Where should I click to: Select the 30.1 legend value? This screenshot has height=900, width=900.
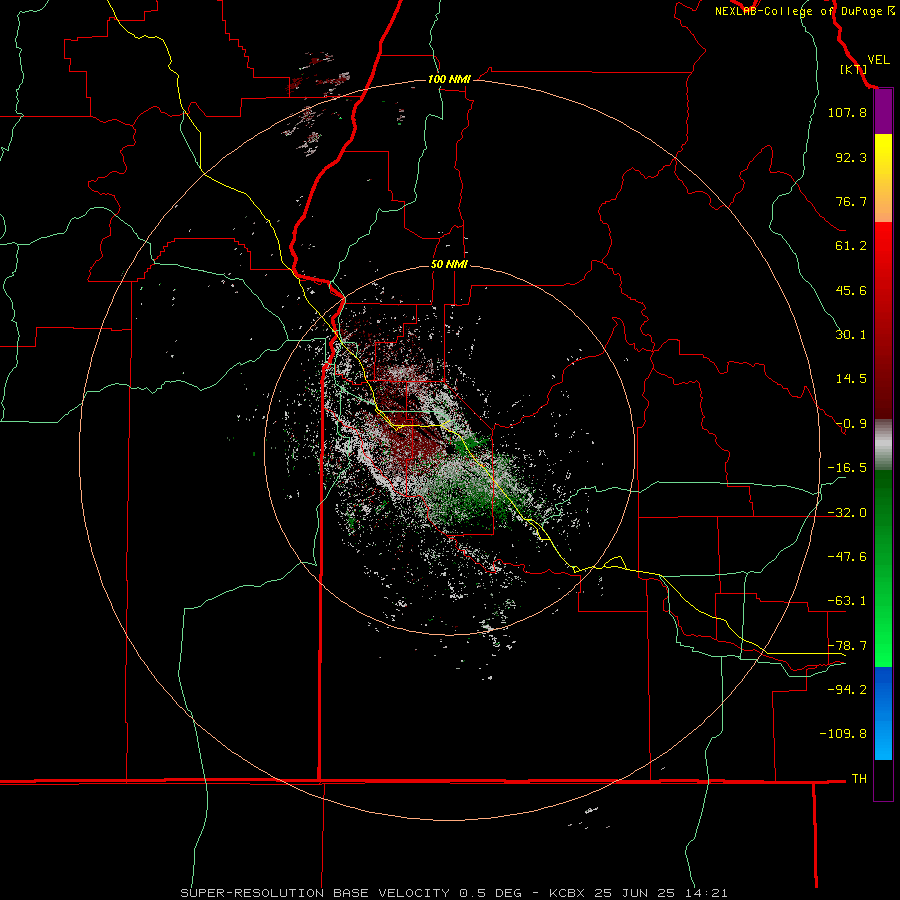[851, 335]
